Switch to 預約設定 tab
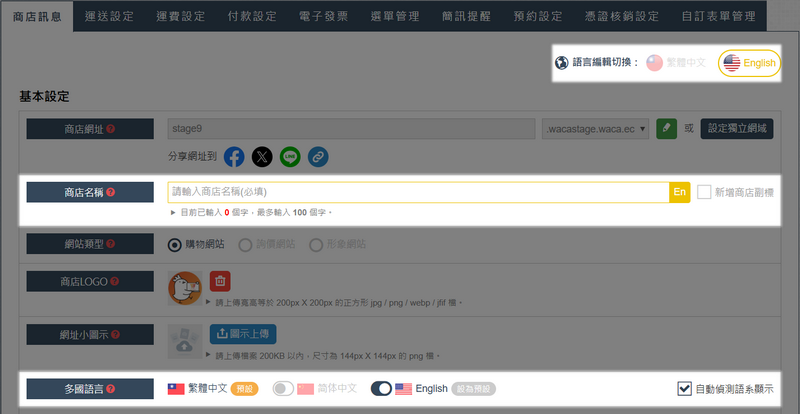The width and height of the screenshot is (800, 414). pyautogui.click(x=538, y=16)
